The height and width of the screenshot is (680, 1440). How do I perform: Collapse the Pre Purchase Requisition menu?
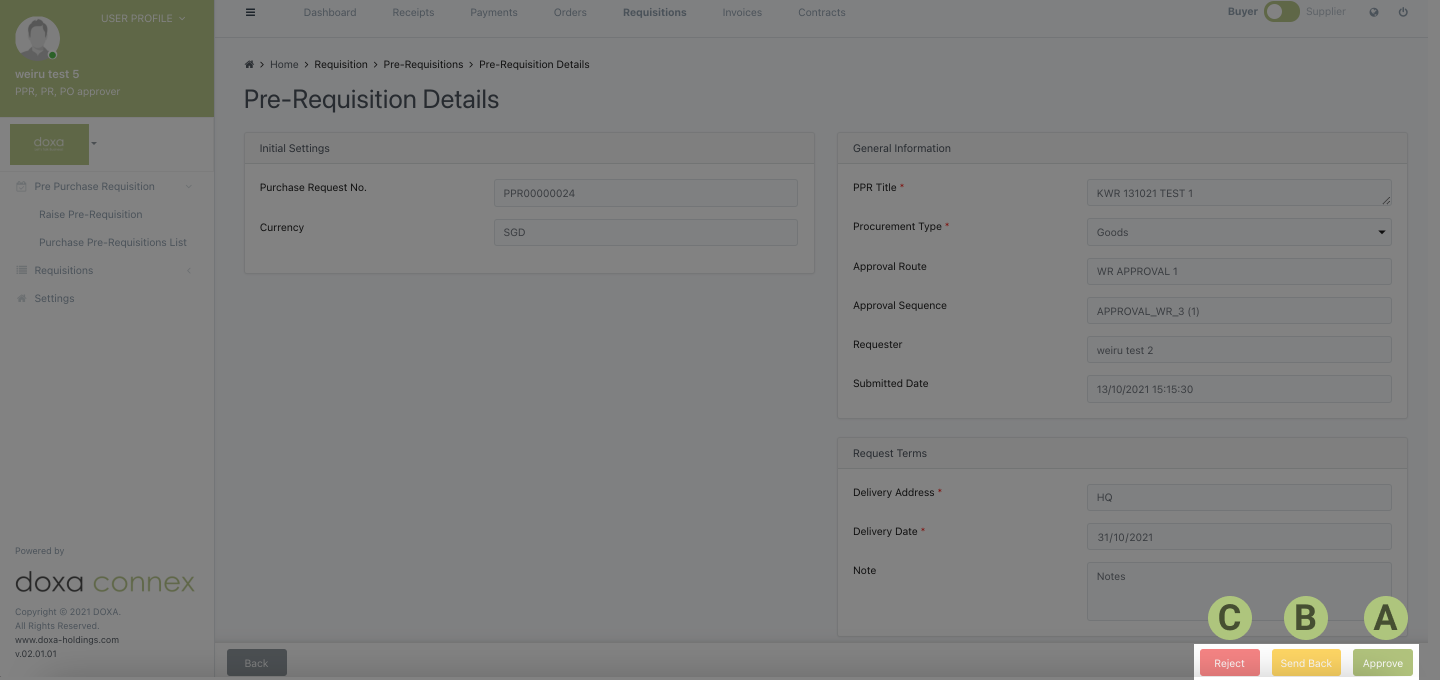189,186
